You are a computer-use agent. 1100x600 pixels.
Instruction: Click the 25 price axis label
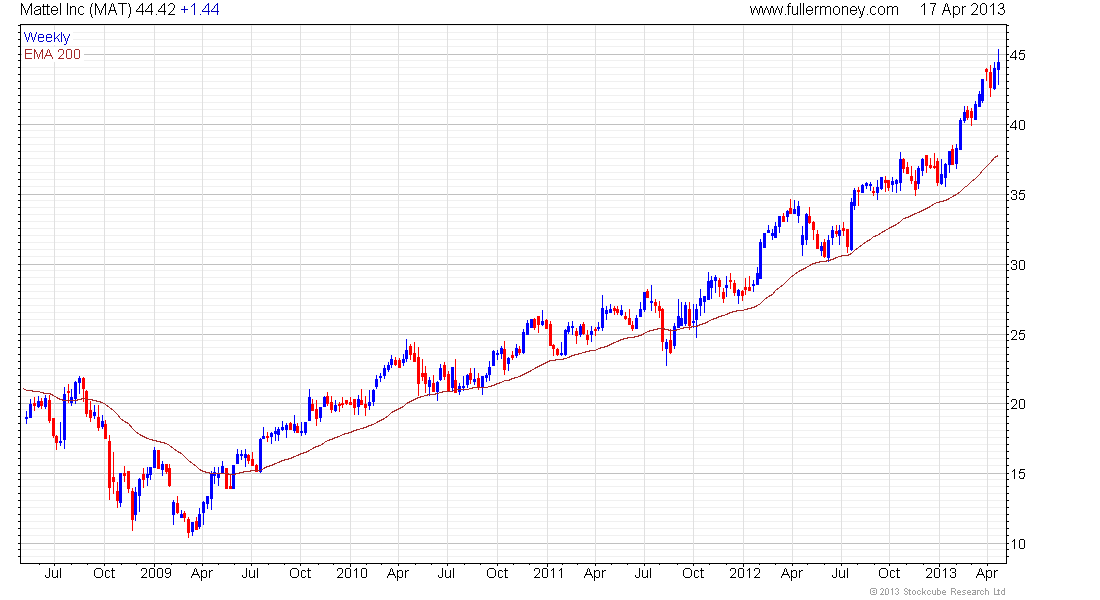point(1018,335)
